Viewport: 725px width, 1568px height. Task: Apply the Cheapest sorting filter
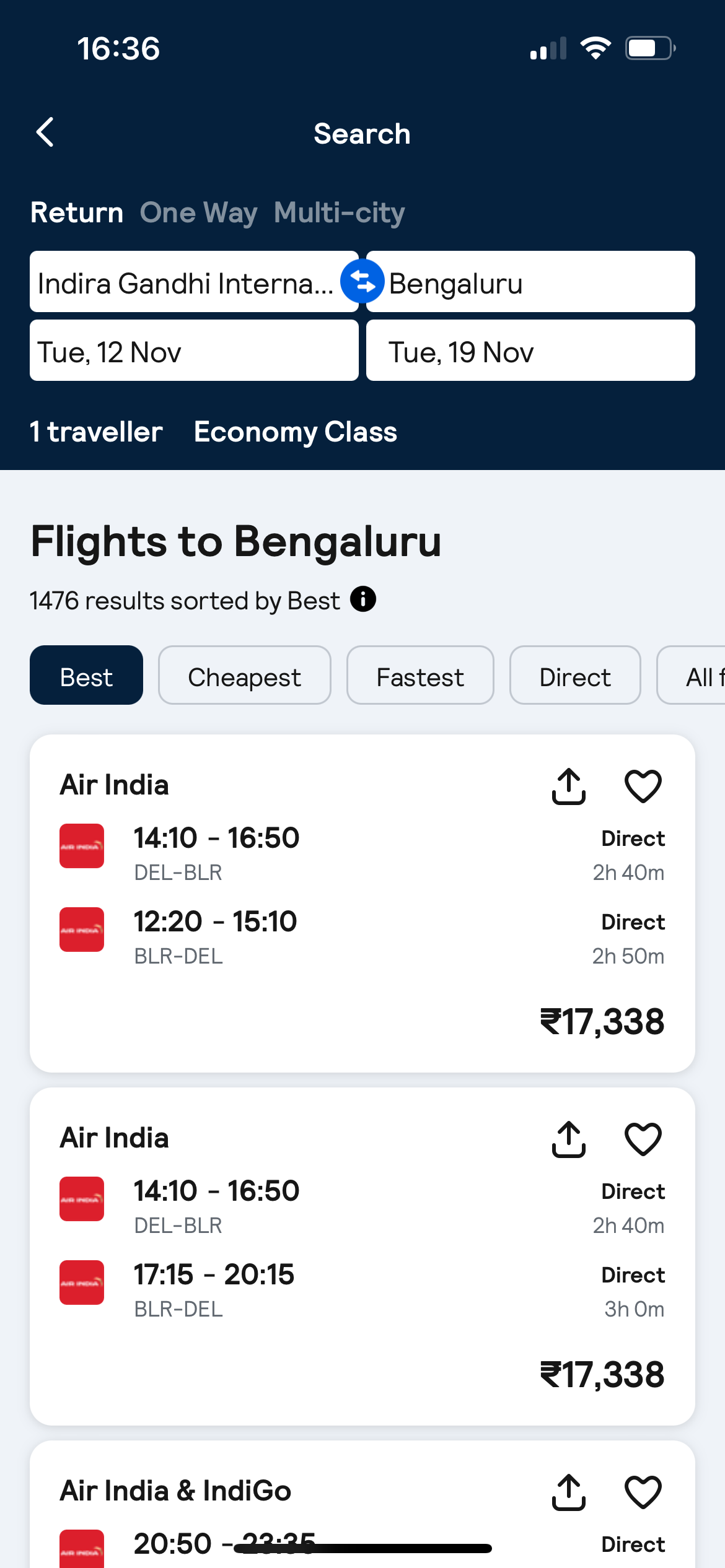(244, 675)
